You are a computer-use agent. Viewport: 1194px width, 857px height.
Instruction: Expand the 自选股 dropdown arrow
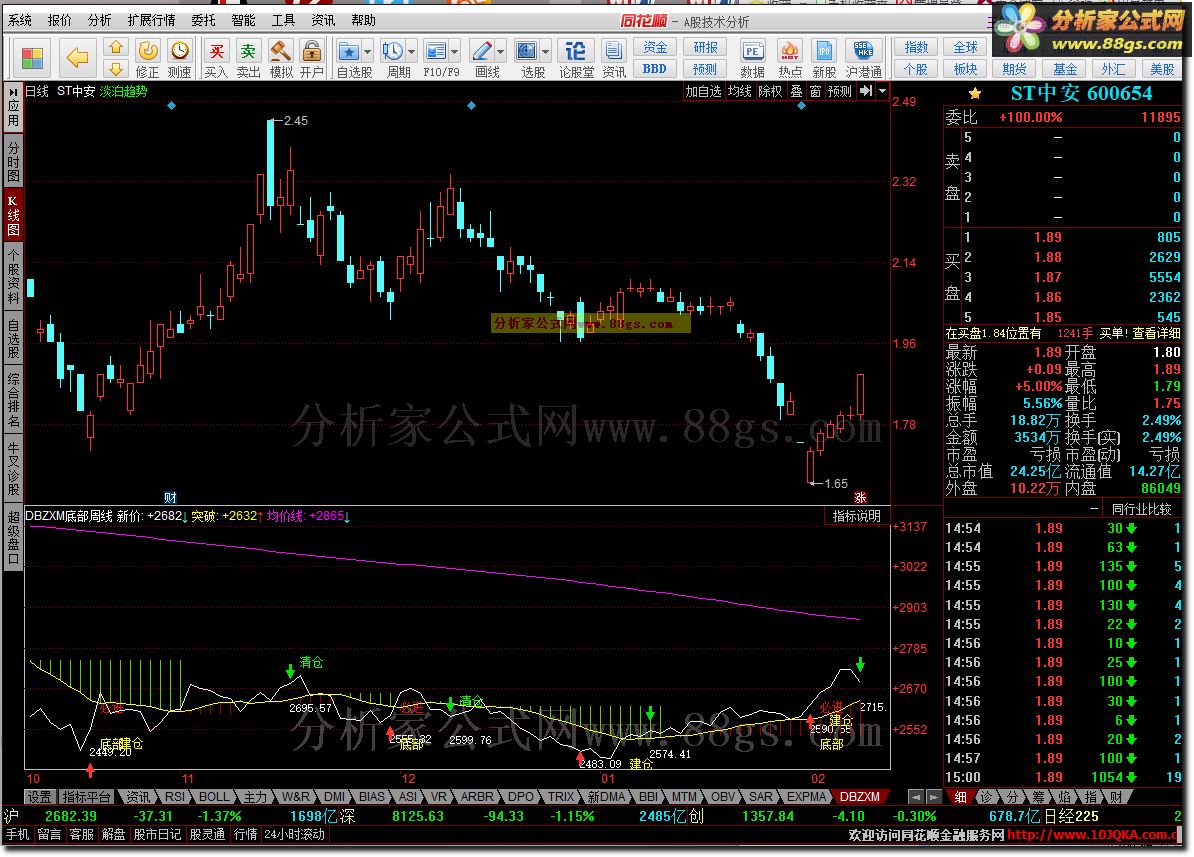pos(368,52)
